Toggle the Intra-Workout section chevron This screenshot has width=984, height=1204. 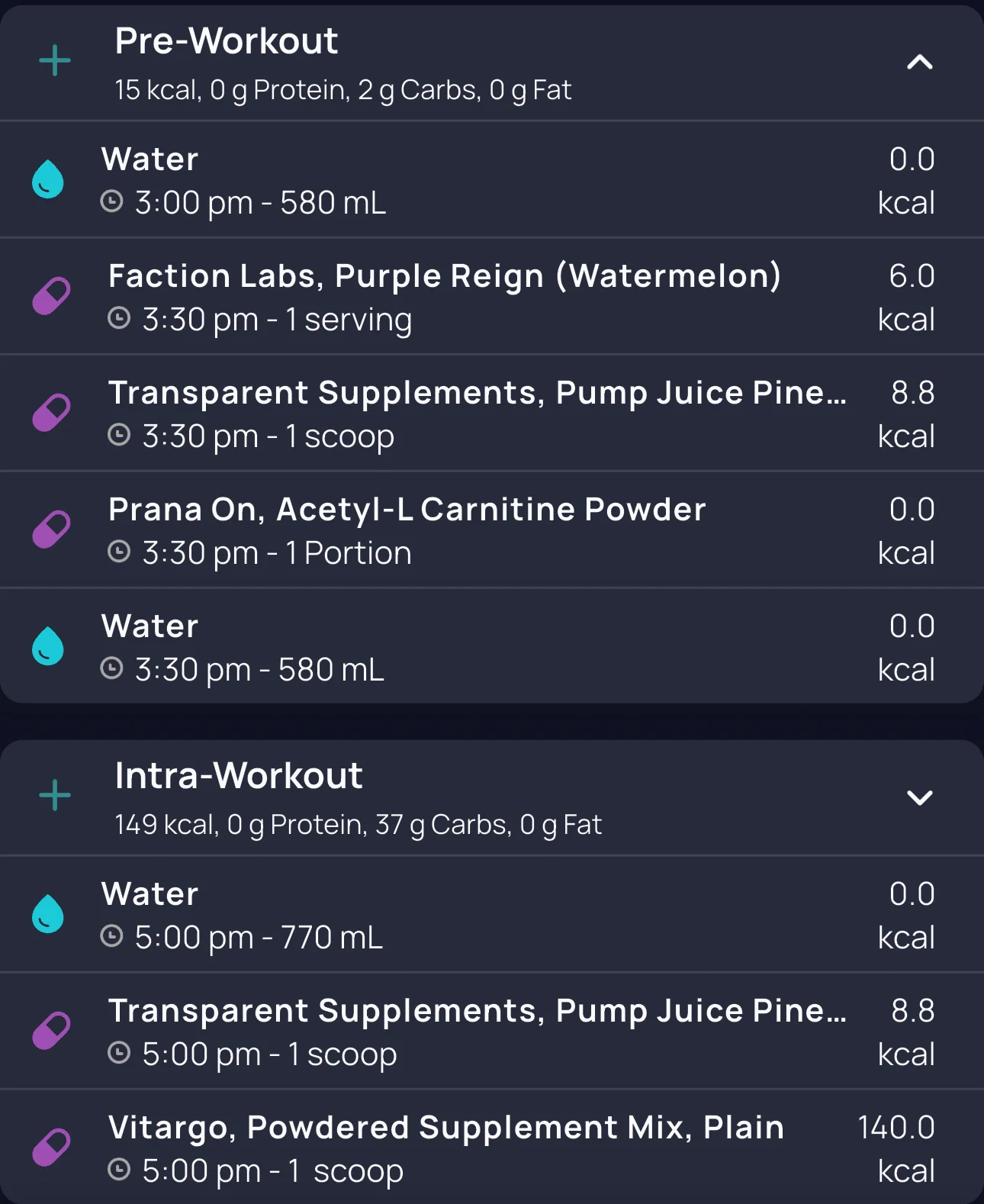click(x=920, y=797)
